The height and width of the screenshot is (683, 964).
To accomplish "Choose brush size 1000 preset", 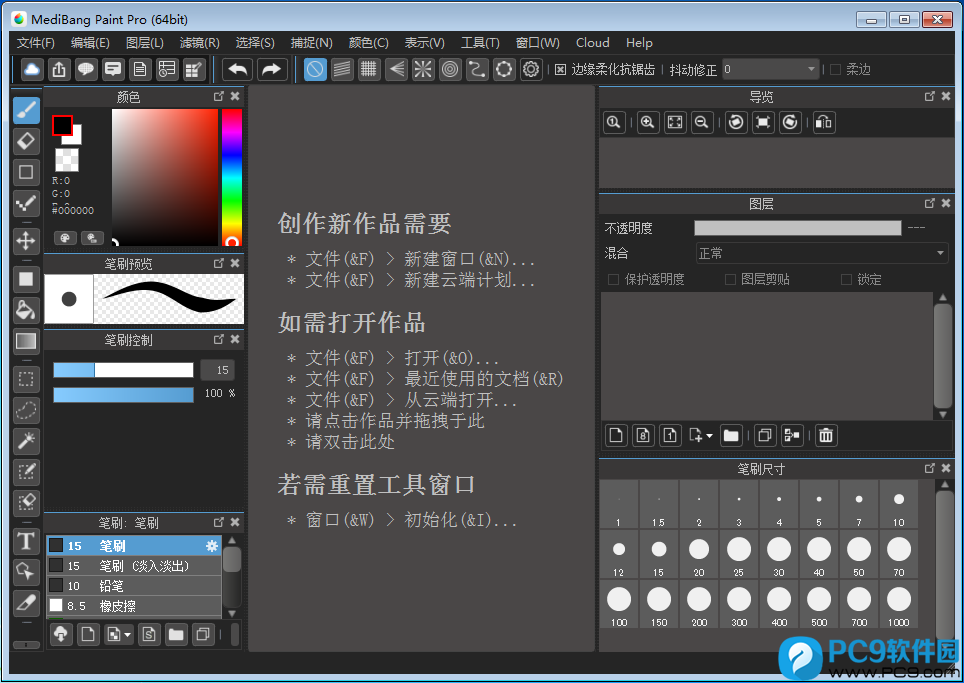I will coord(899,605).
